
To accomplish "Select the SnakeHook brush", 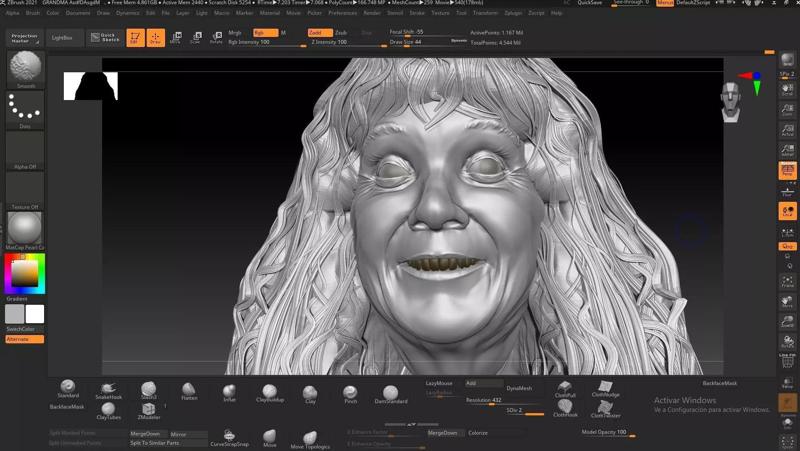I will 108,390.
